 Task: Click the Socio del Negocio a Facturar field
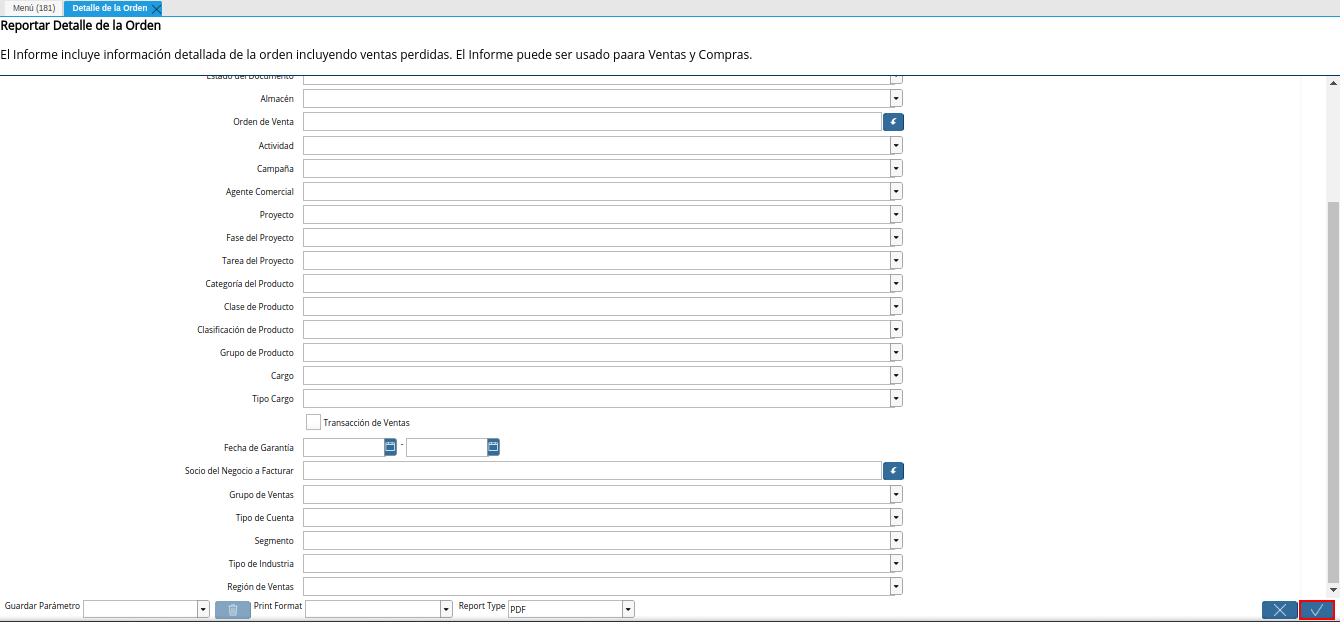pos(592,471)
